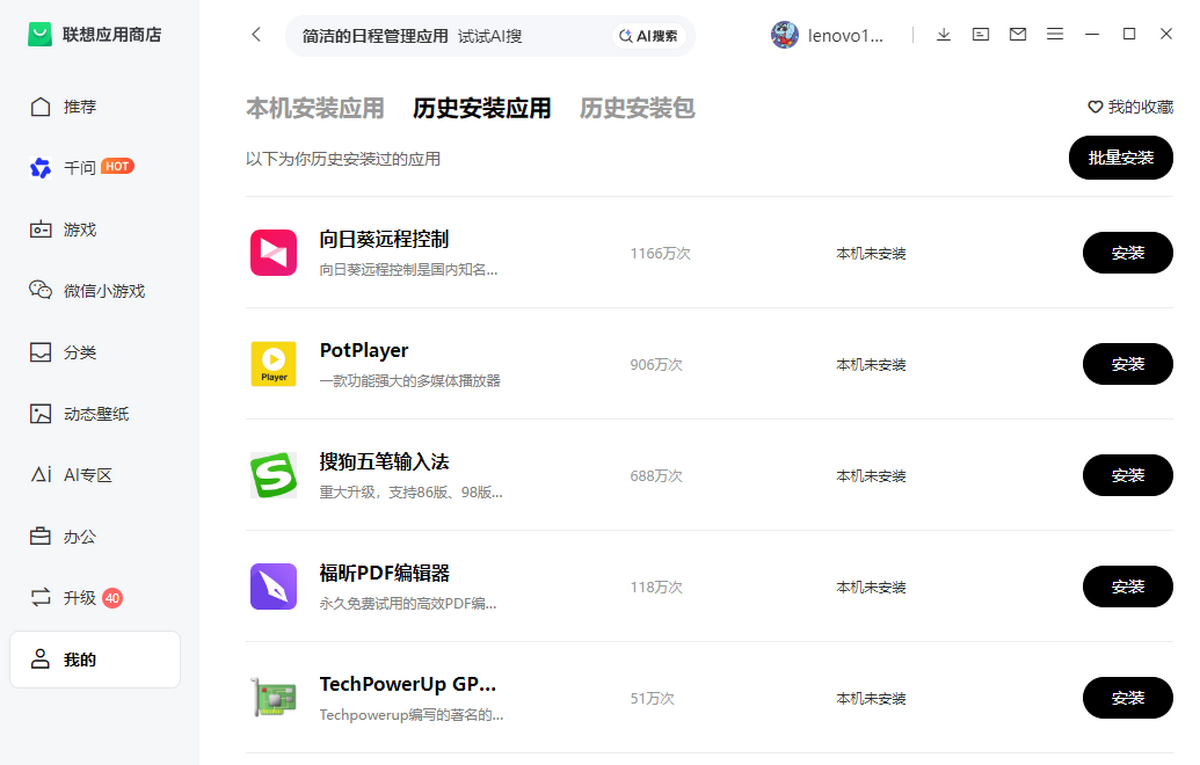Click the AI搜索 button in search bar
1200x765 pixels.
[649, 36]
